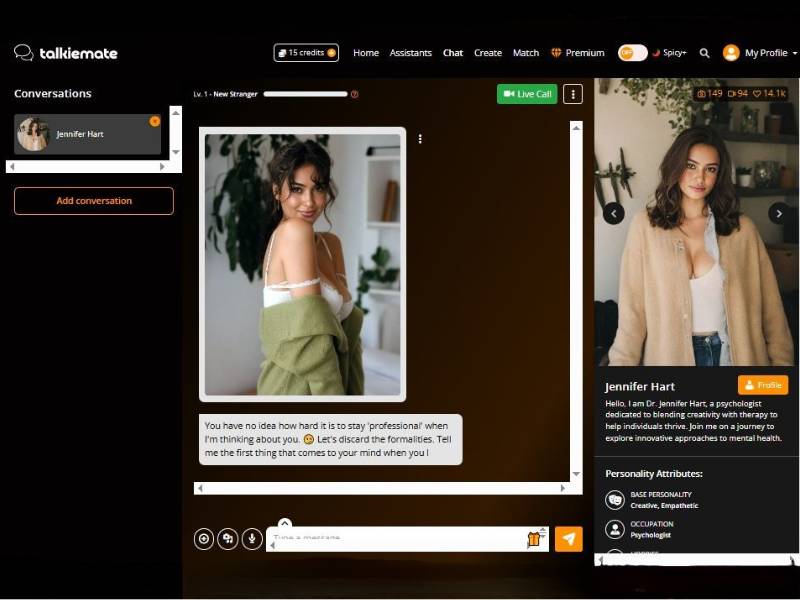Click the microphone voice input icon
The height and width of the screenshot is (600, 800).
252,539
